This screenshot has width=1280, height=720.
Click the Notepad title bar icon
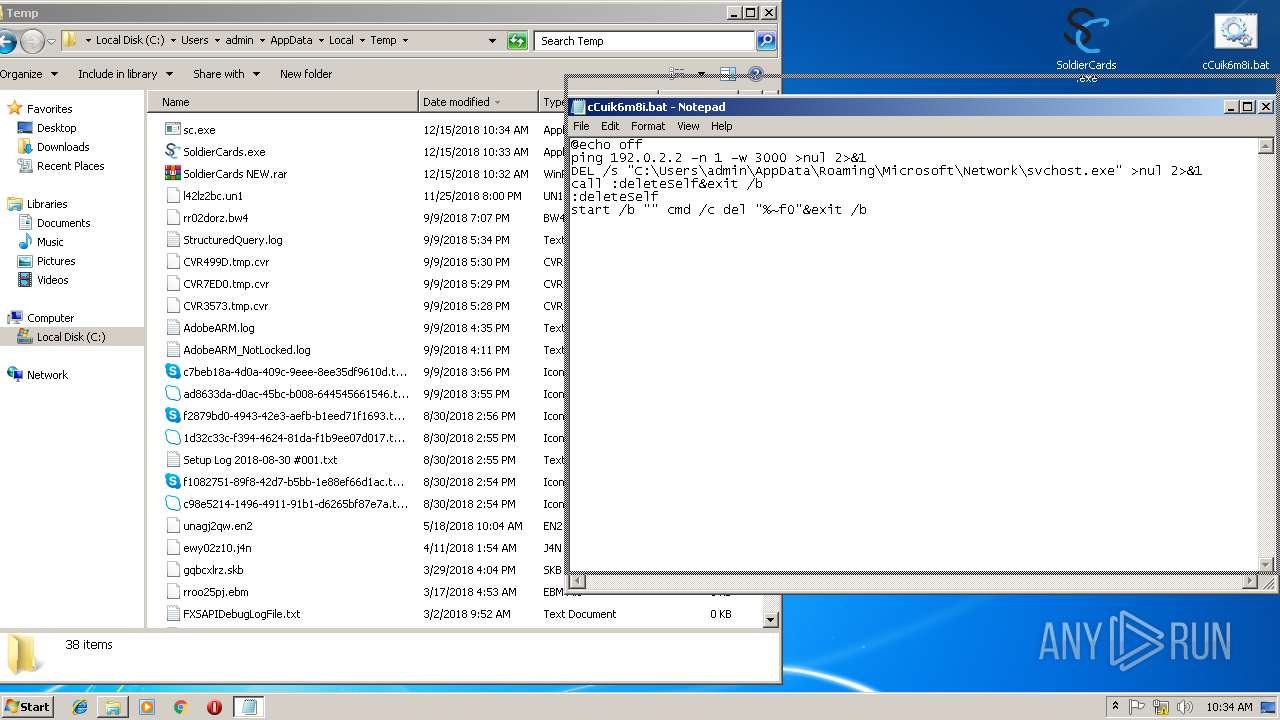(578, 107)
